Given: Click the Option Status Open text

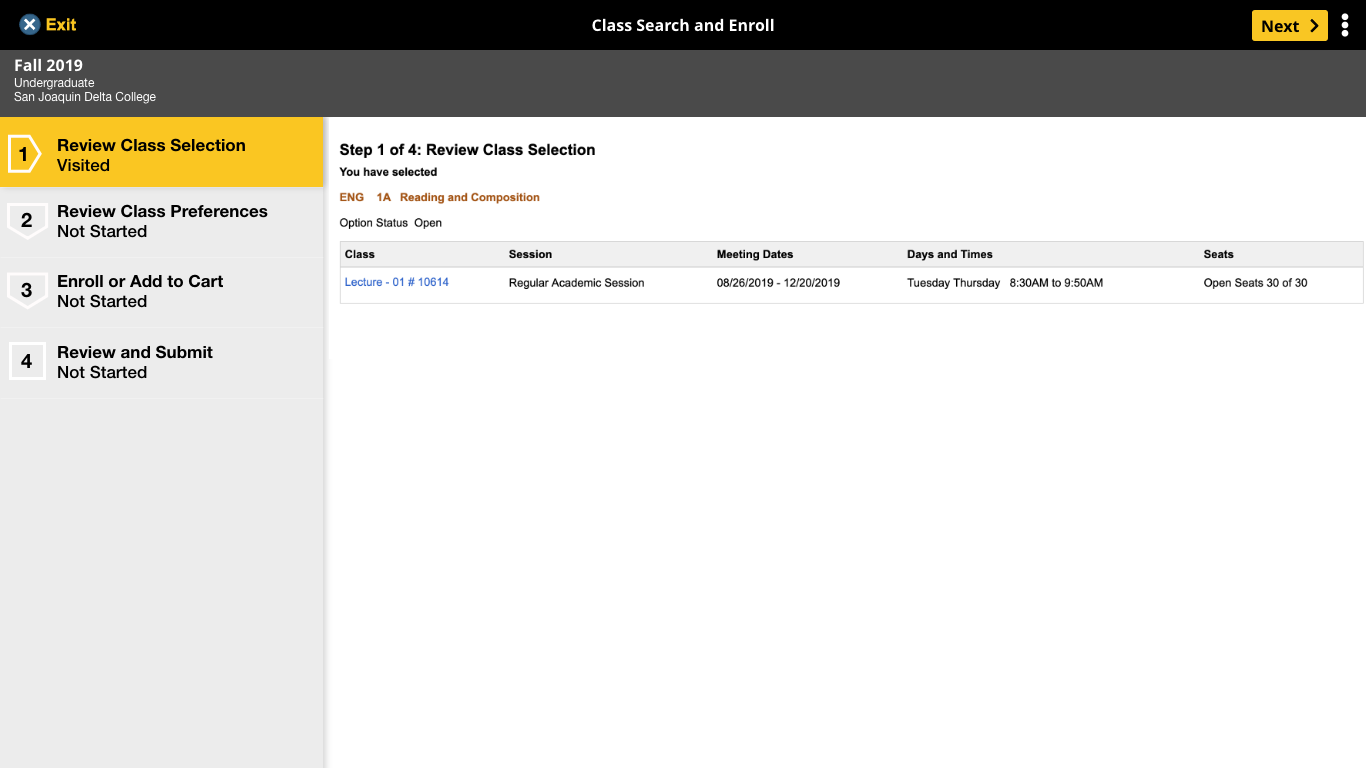Looking at the screenshot, I should [x=390, y=222].
